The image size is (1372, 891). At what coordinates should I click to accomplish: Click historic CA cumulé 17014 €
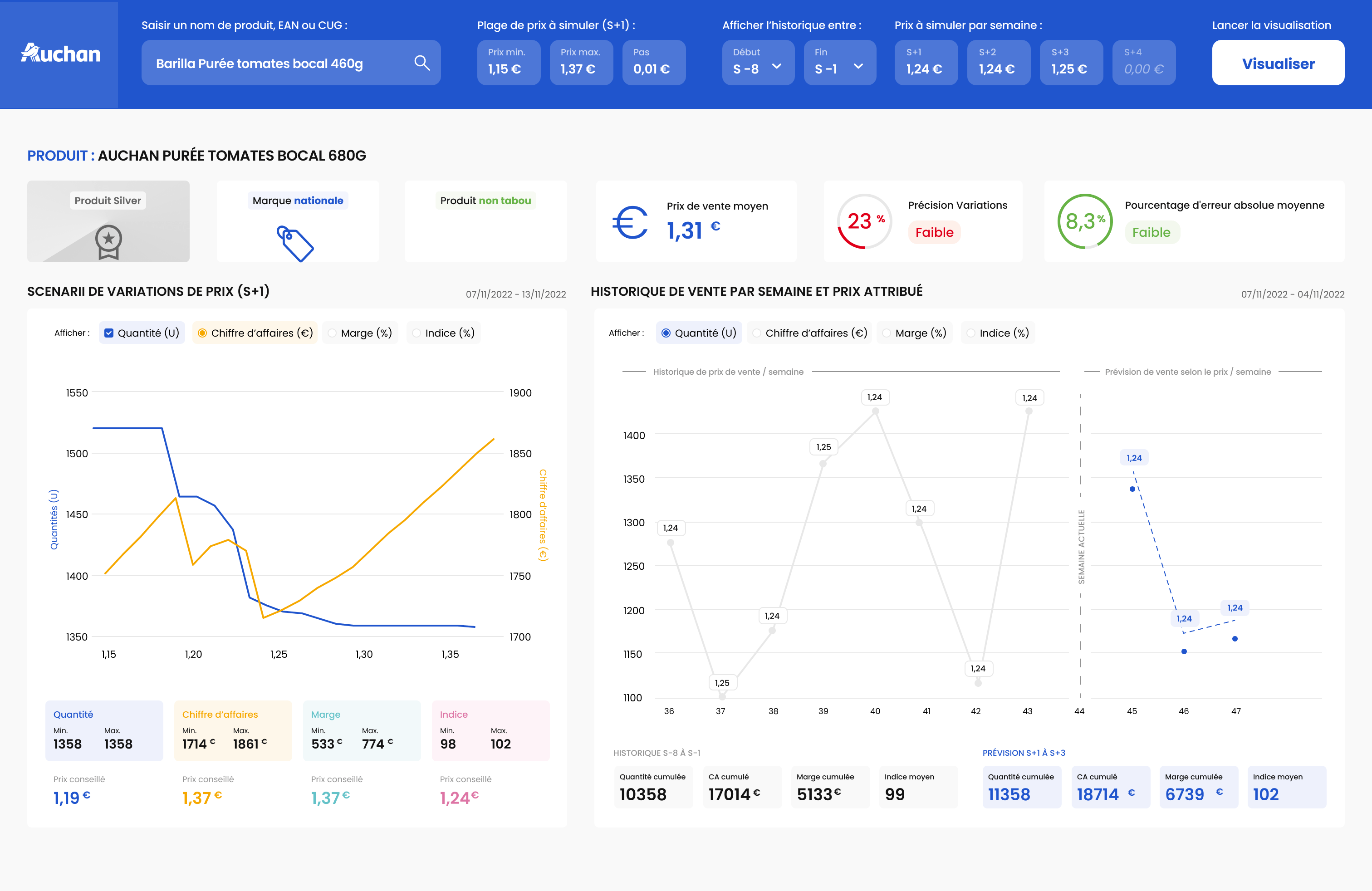coord(742,787)
